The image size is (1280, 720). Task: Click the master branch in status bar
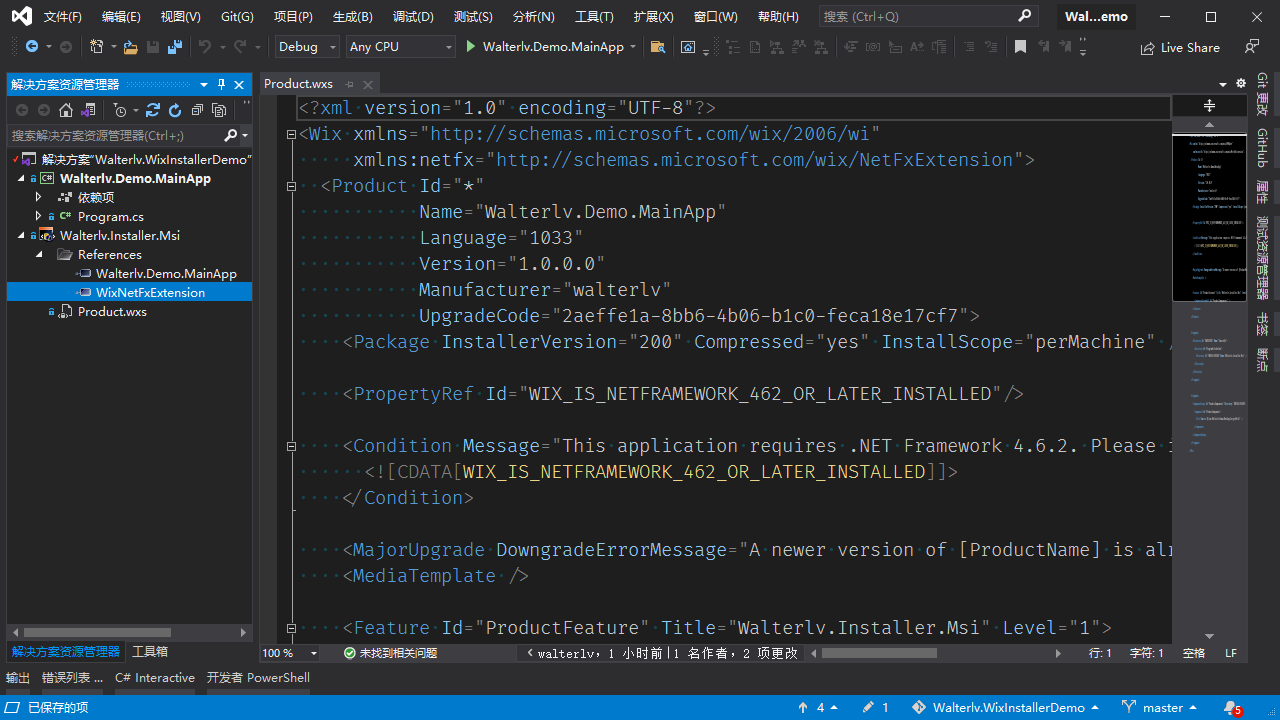1160,707
